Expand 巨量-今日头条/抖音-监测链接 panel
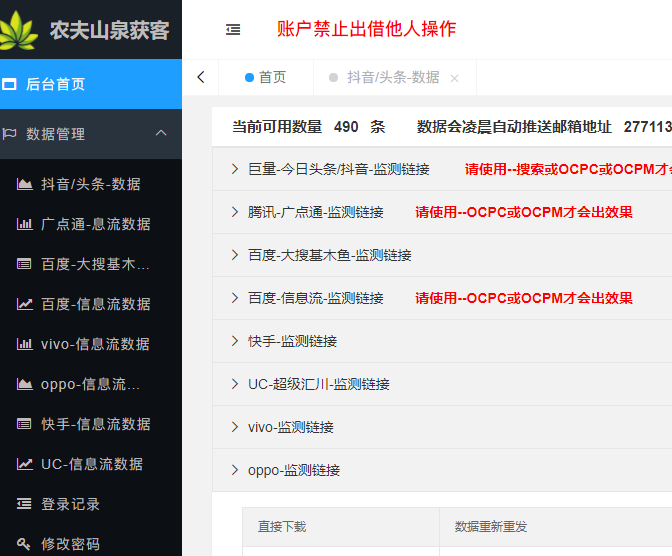Viewport: 672px width, 556px height. 338,170
